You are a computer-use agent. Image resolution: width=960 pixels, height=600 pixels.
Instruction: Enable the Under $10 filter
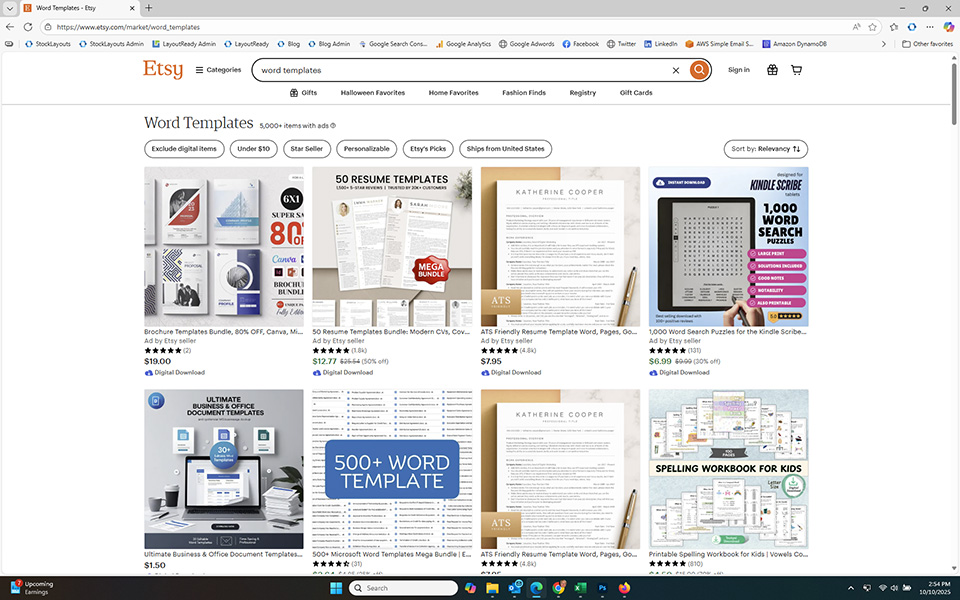[253, 148]
